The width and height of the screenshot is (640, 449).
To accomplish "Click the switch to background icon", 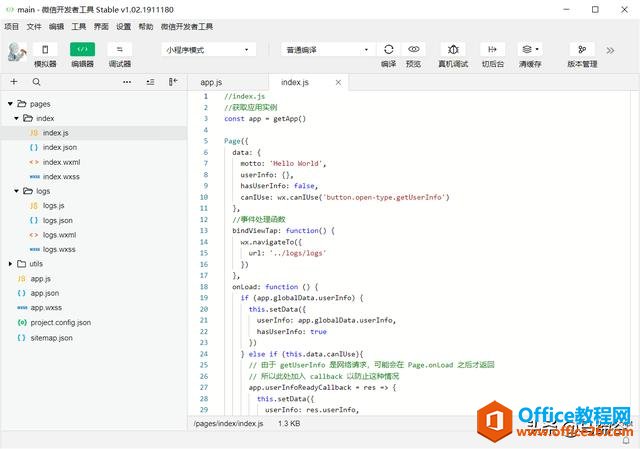I will point(493,49).
